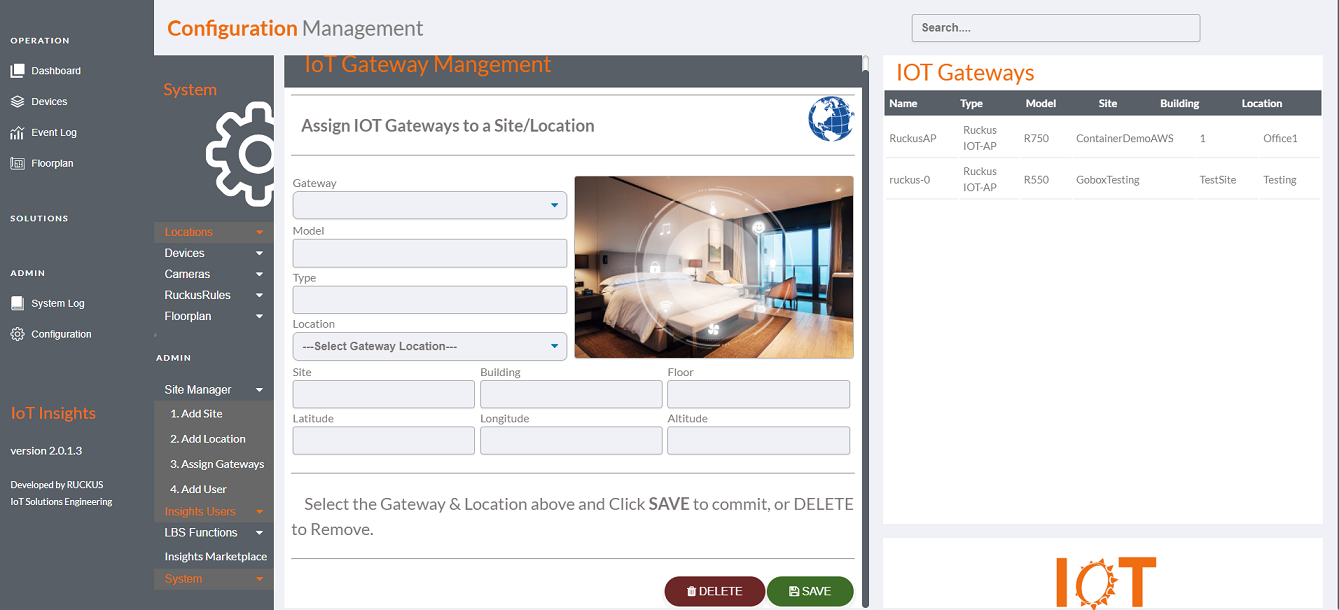
Task: Click the IOT sun logo
Action: pos(1105,584)
